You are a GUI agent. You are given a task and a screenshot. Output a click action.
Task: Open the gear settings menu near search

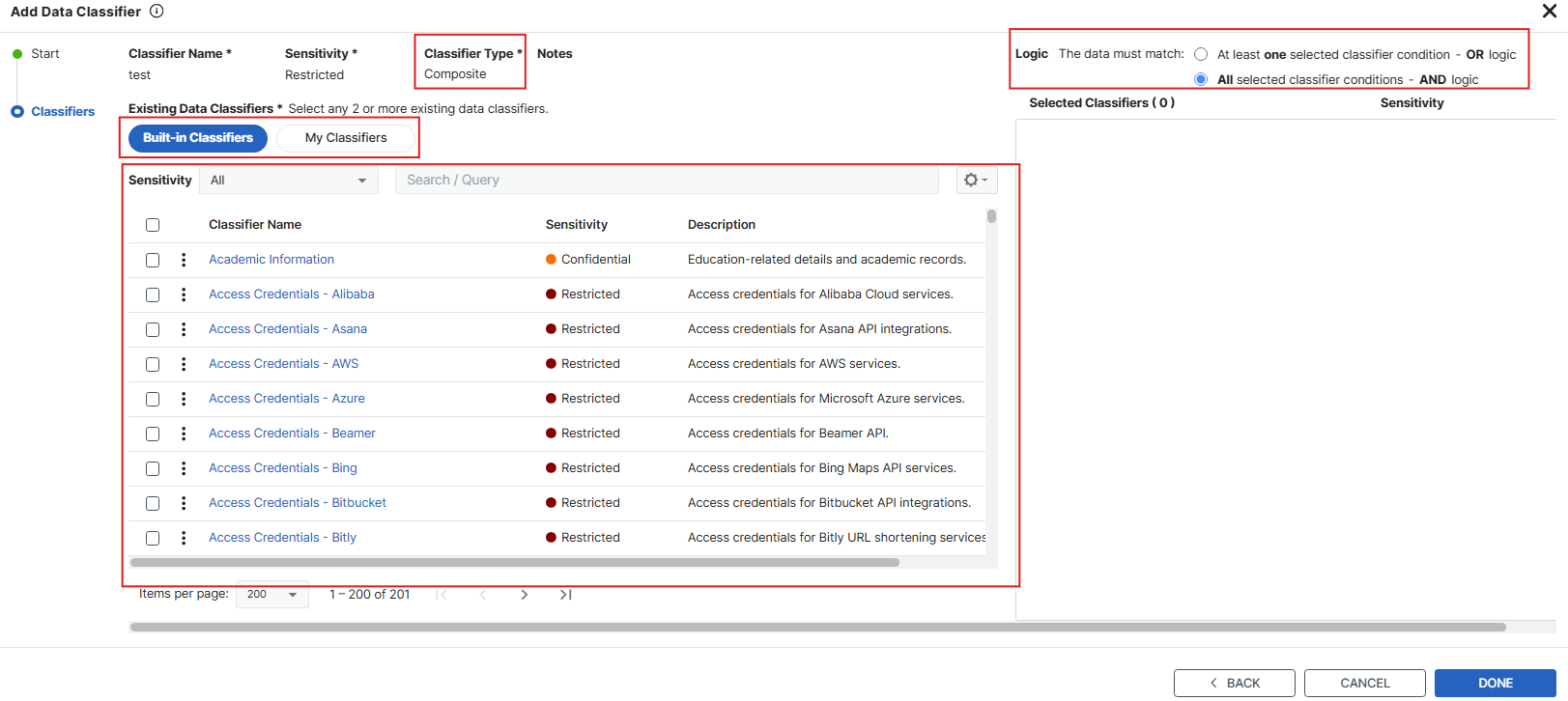pyautogui.click(x=976, y=181)
